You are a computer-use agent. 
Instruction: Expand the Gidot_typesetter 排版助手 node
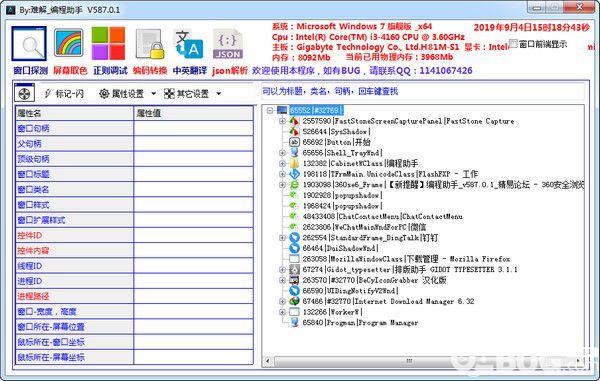(x=282, y=269)
